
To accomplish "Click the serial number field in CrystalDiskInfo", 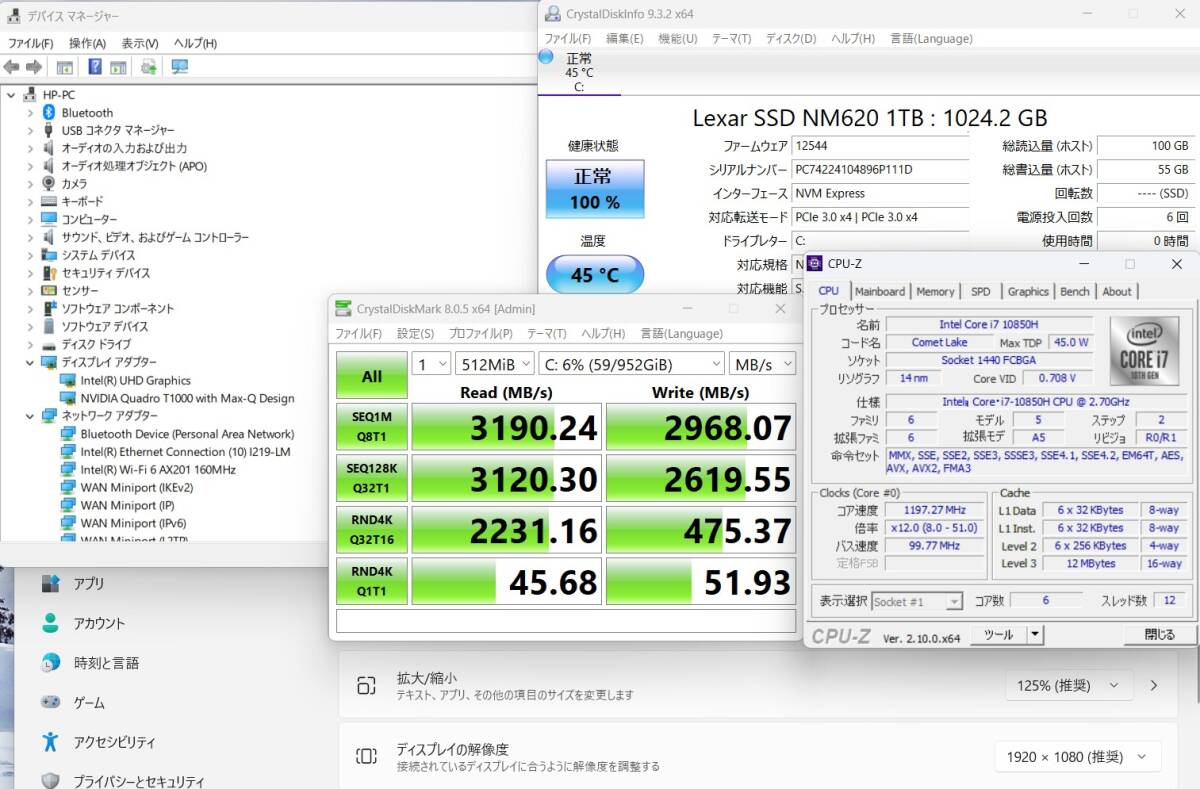I will tap(880, 169).
